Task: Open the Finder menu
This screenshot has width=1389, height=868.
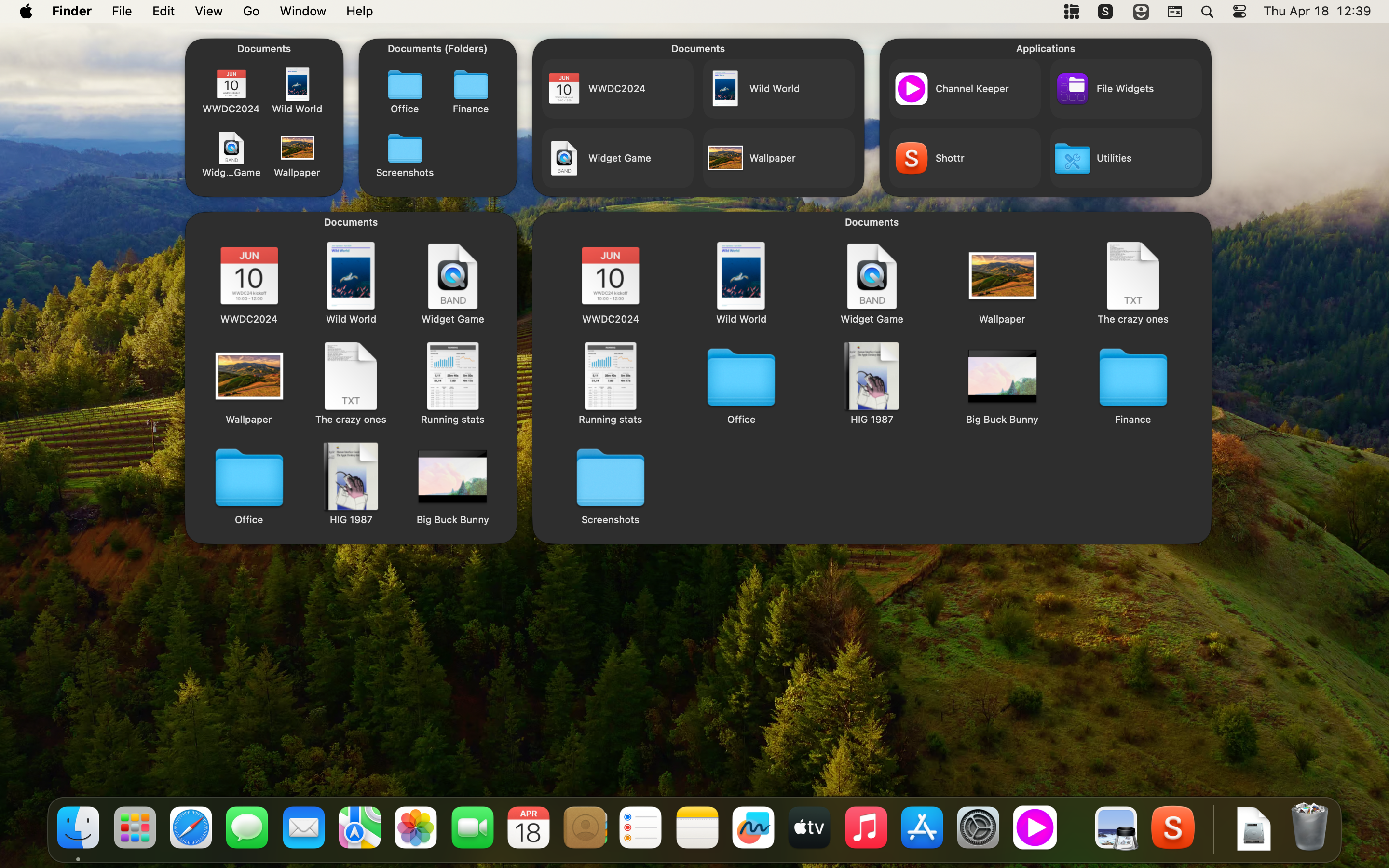Action: tap(72, 11)
